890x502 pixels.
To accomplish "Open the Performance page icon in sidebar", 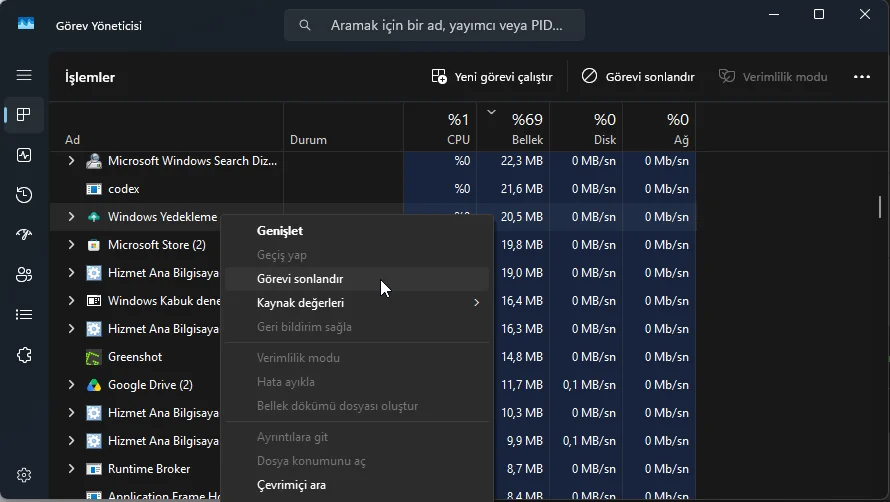I will (x=24, y=155).
